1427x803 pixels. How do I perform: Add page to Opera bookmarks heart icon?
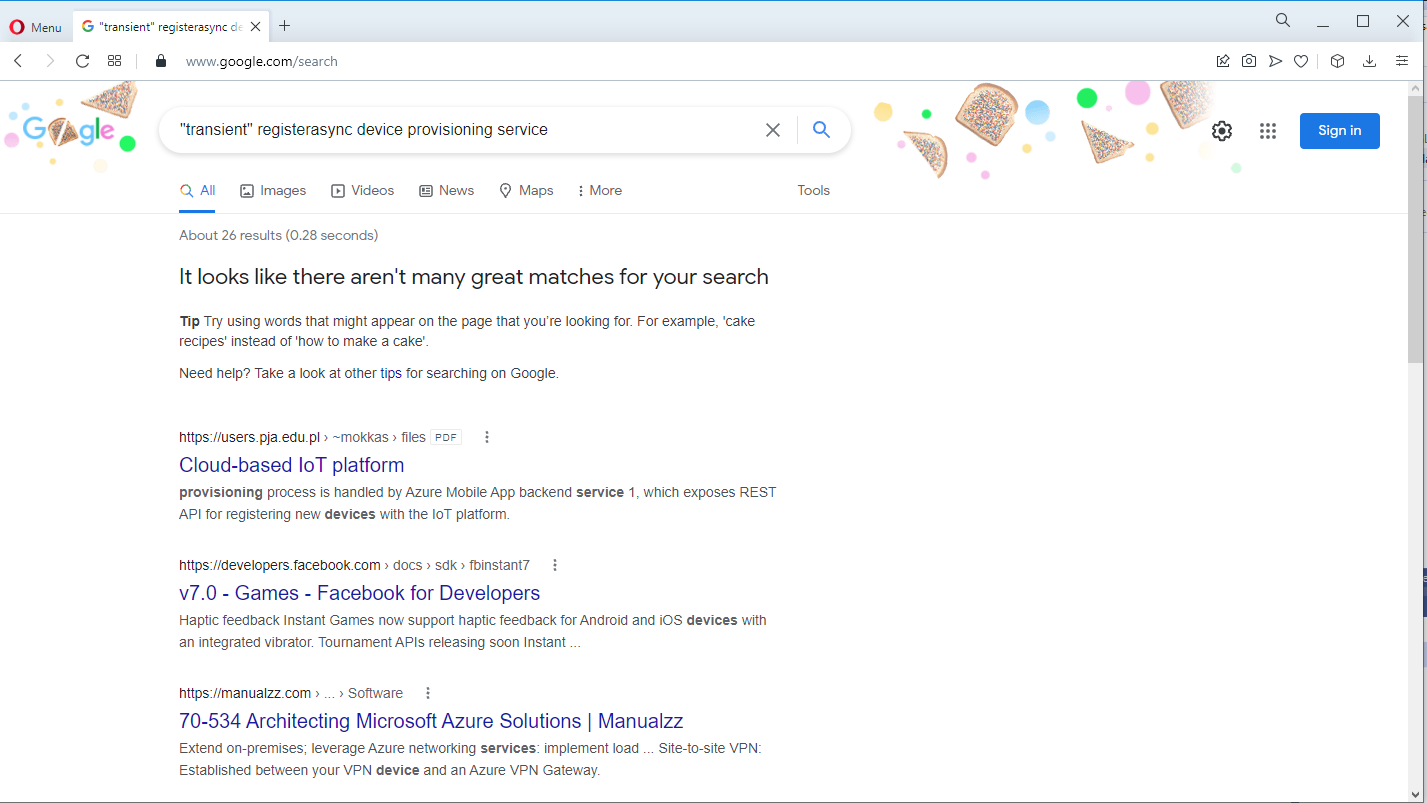click(1301, 61)
